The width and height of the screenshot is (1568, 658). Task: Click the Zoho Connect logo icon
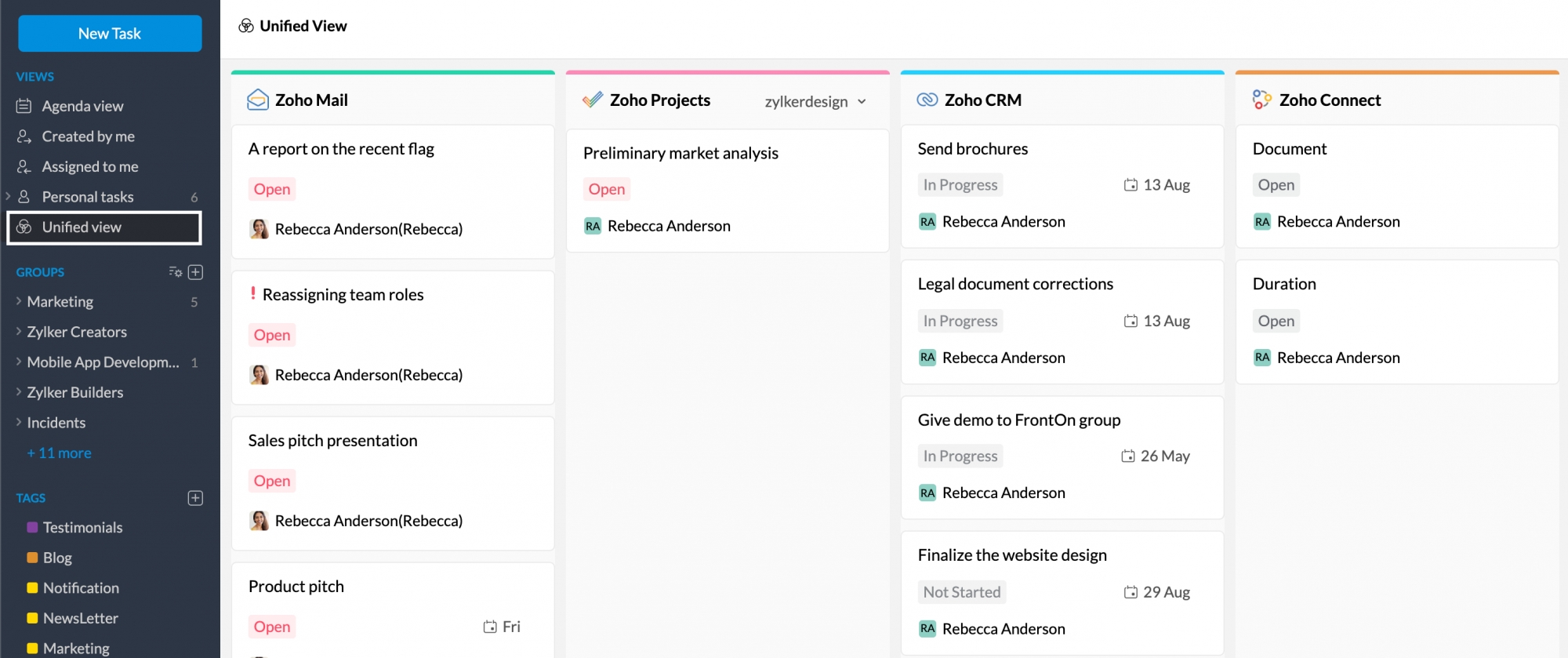tap(1261, 100)
